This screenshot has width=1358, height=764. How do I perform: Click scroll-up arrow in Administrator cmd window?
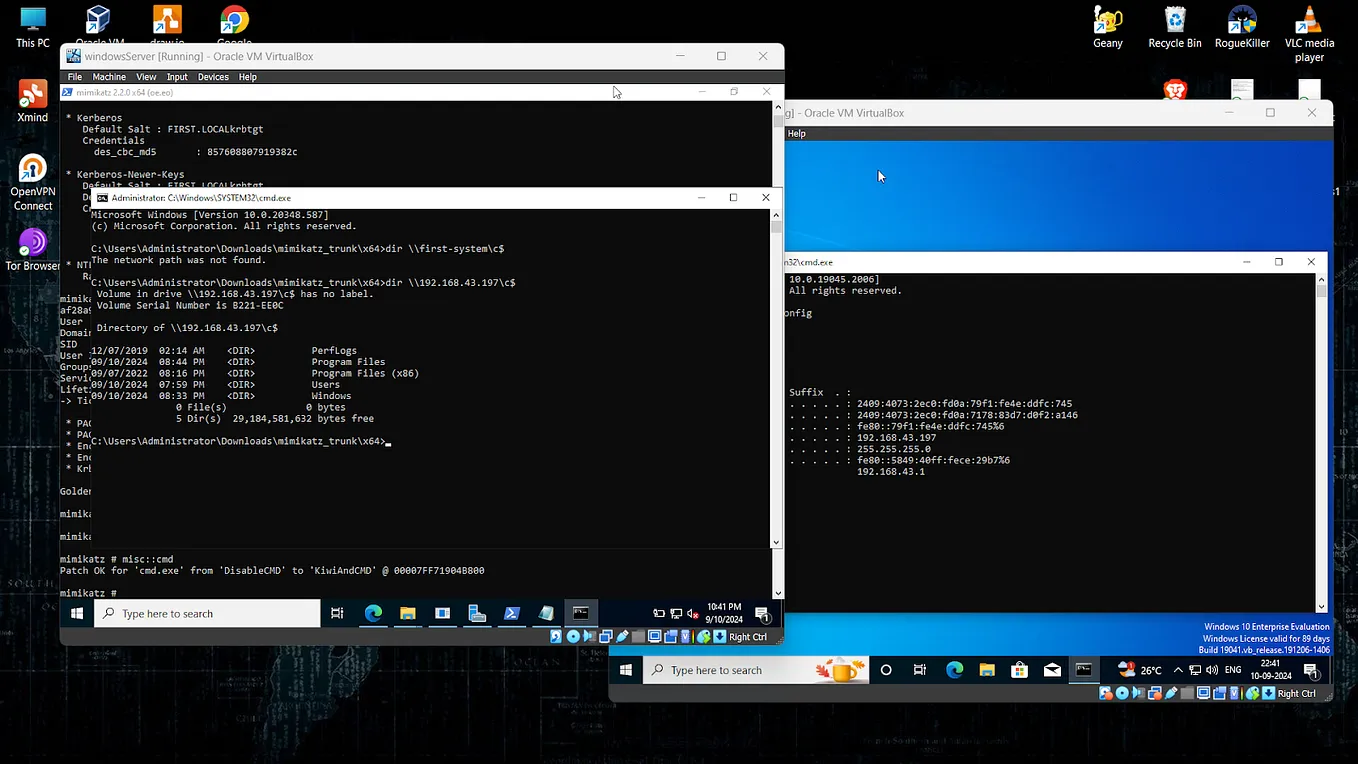click(776, 214)
